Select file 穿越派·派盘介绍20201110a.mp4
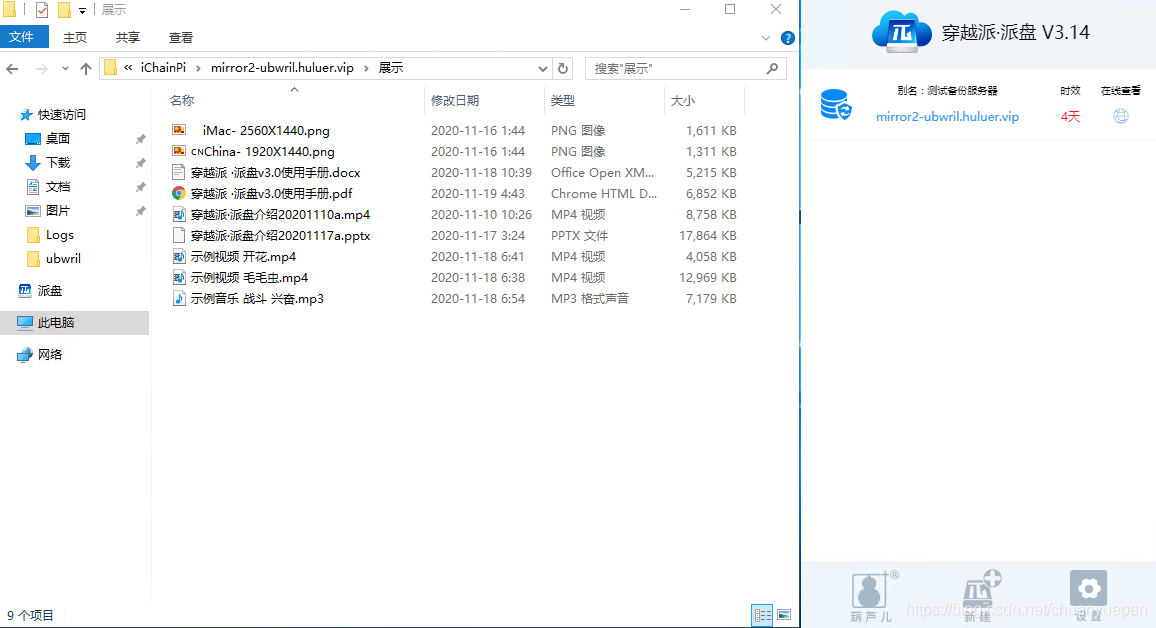The height and width of the screenshot is (628, 1156). pyautogui.click(x=280, y=214)
